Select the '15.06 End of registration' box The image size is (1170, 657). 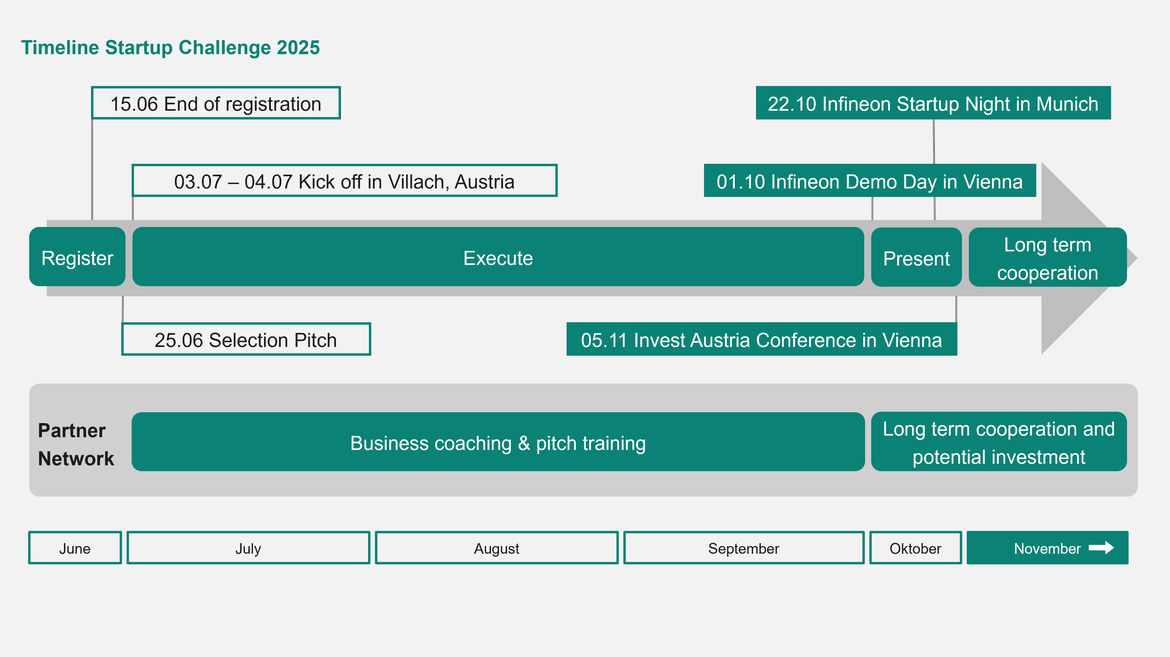(x=216, y=103)
